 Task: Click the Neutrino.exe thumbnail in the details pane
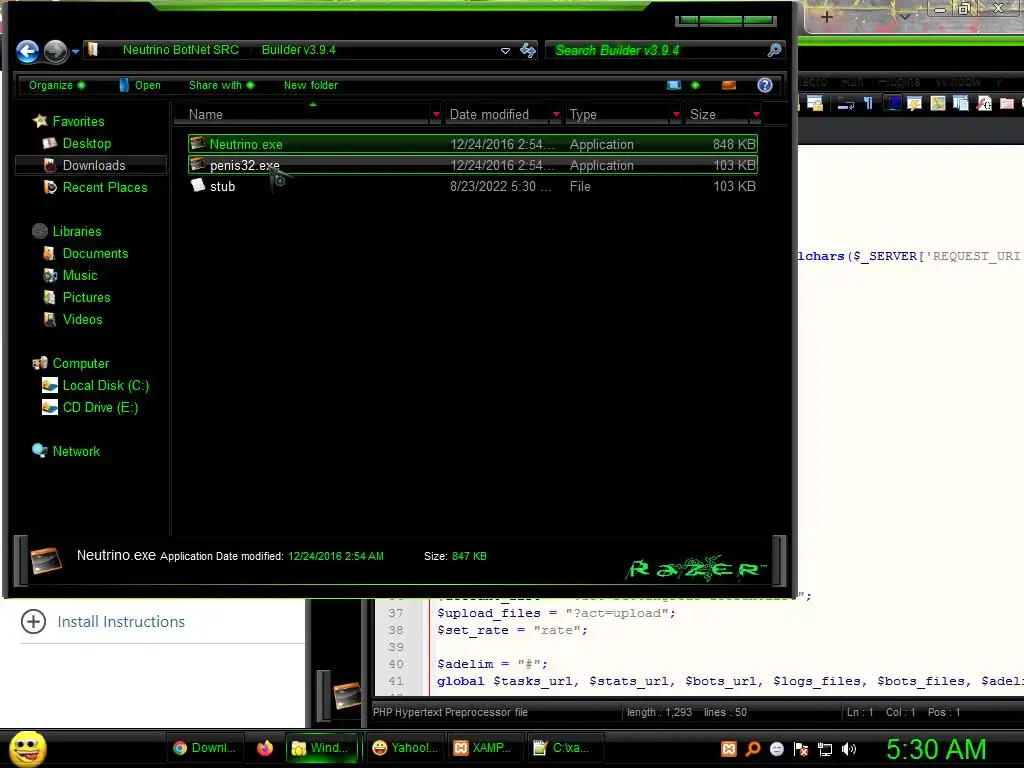click(x=45, y=560)
